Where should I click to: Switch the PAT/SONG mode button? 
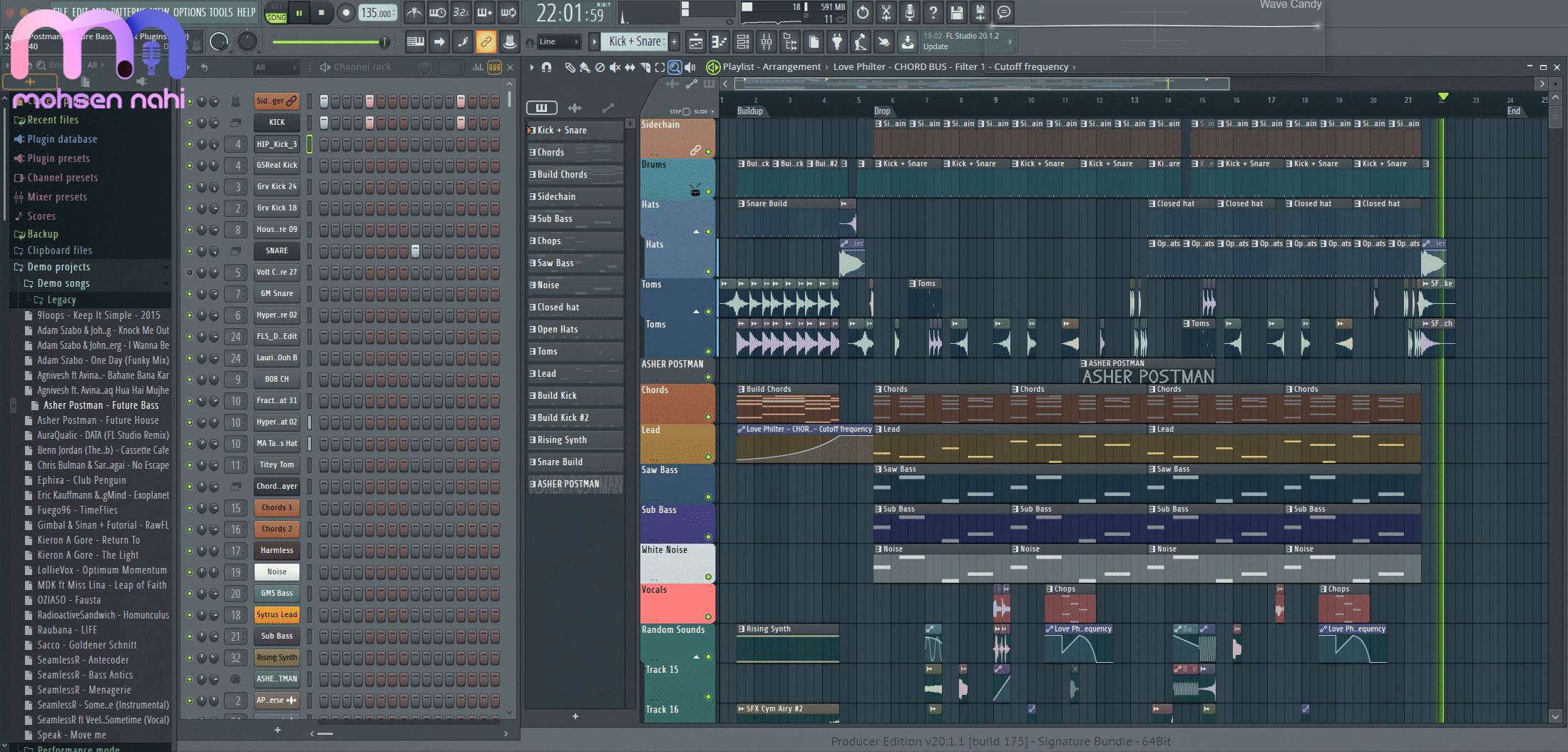[x=276, y=13]
